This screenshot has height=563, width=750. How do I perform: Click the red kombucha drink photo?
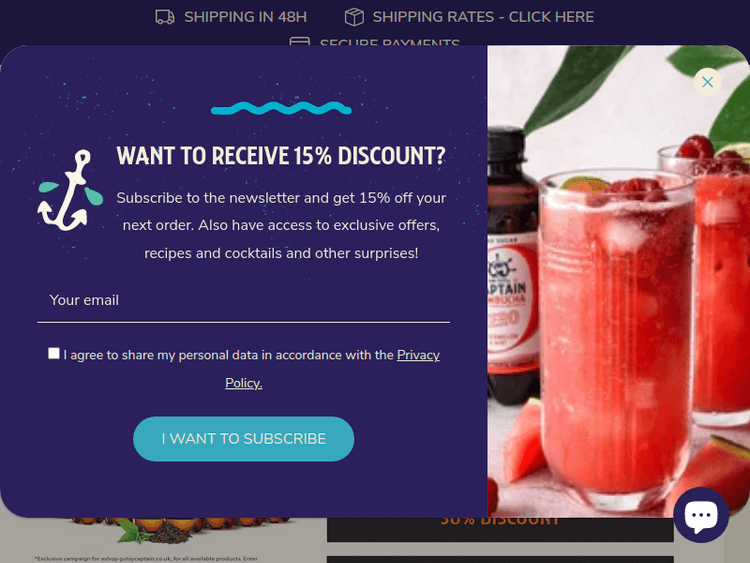(x=618, y=281)
